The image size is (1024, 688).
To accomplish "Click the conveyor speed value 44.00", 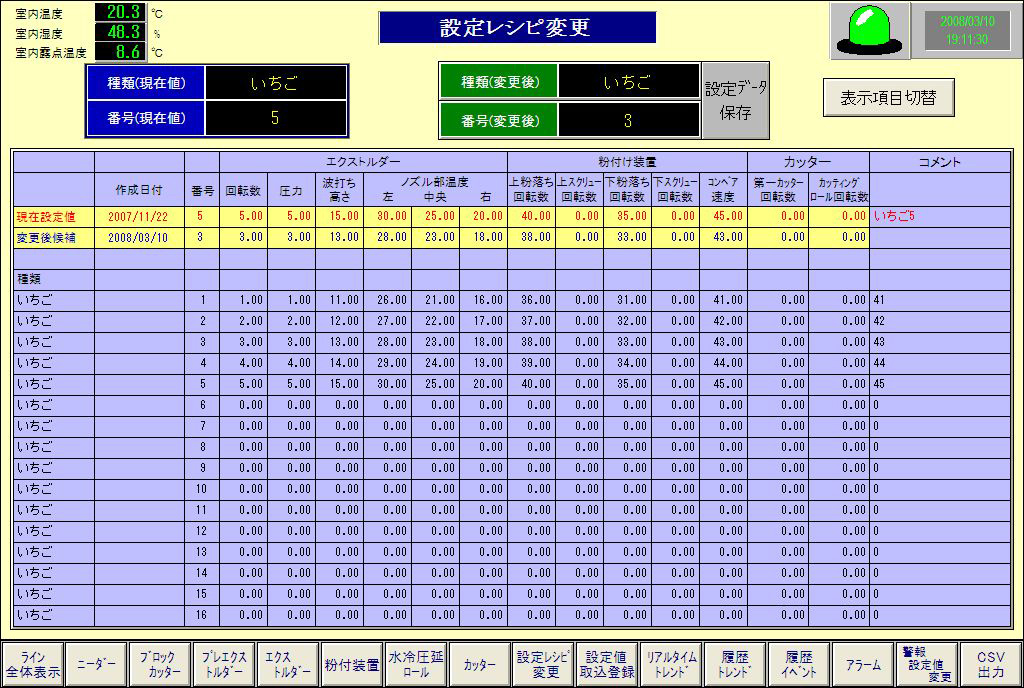I will tap(728, 363).
